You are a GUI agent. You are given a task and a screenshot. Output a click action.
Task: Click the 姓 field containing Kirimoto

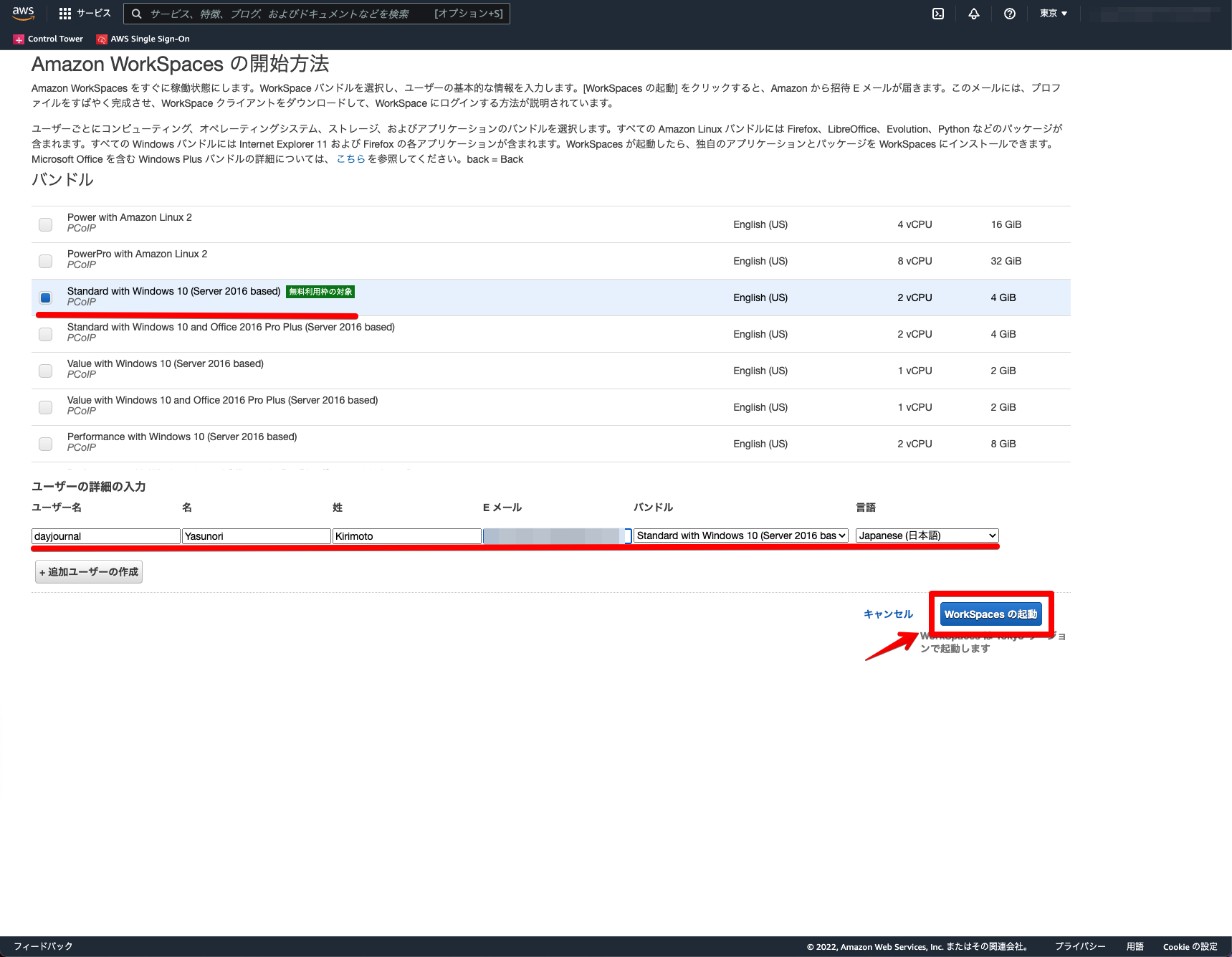point(407,536)
